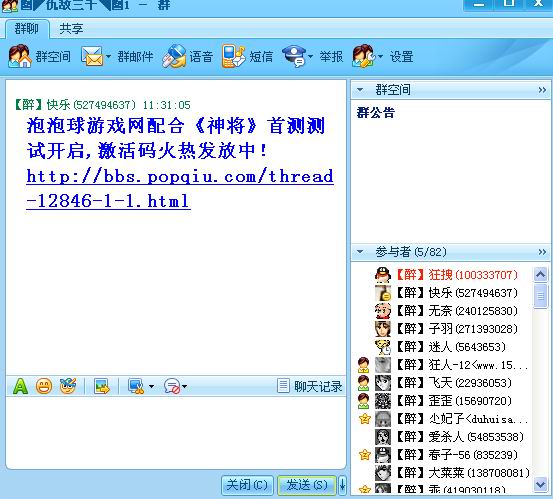Click the double-arrow on 群空间 header
Image resolution: width=553 pixels, height=499 pixels.
(542, 90)
